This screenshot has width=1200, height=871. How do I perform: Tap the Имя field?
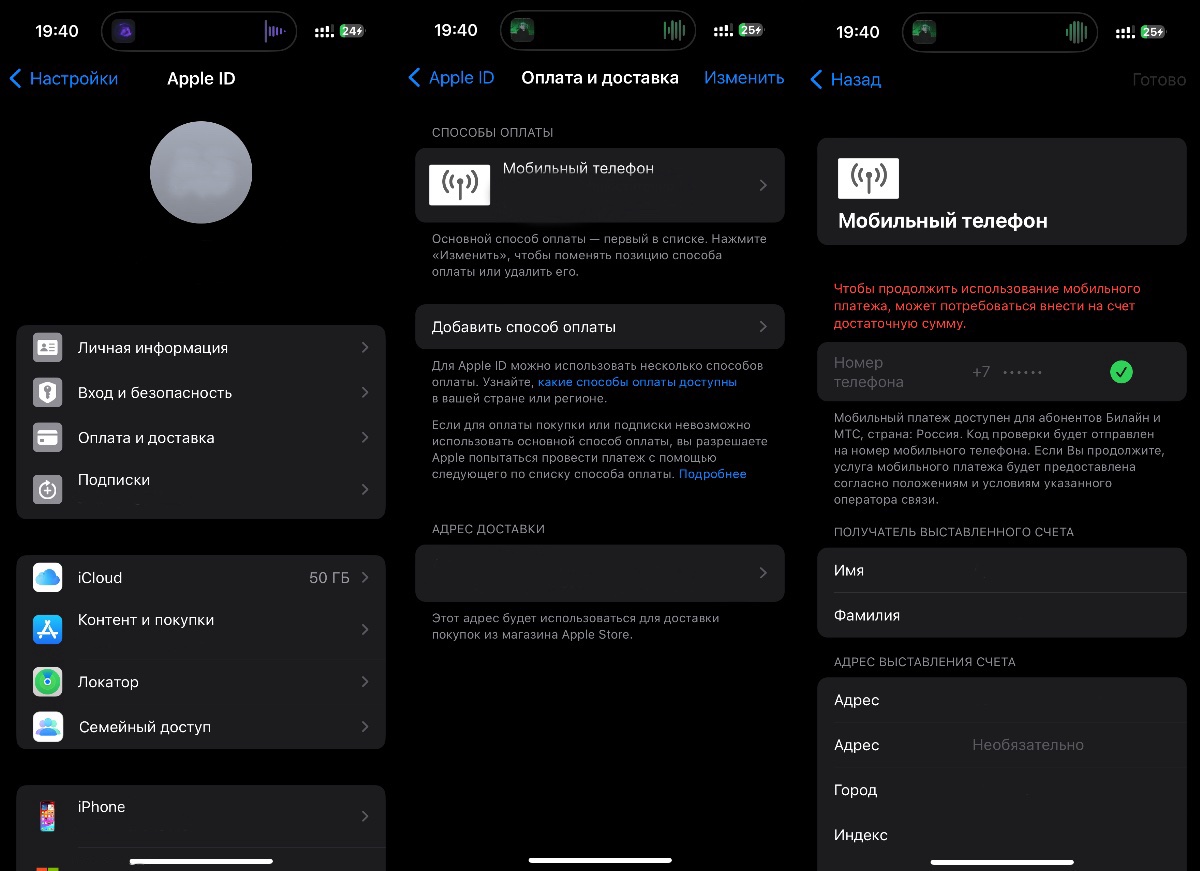tap(1002, 571)
